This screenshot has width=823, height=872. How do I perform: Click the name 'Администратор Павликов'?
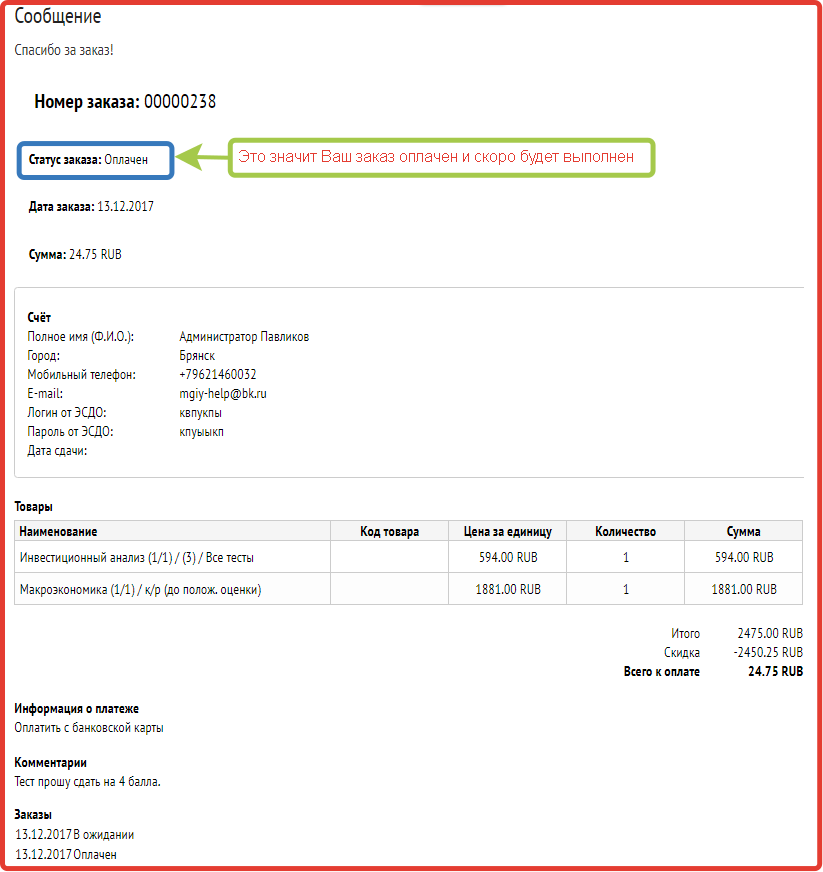point(244,337)
